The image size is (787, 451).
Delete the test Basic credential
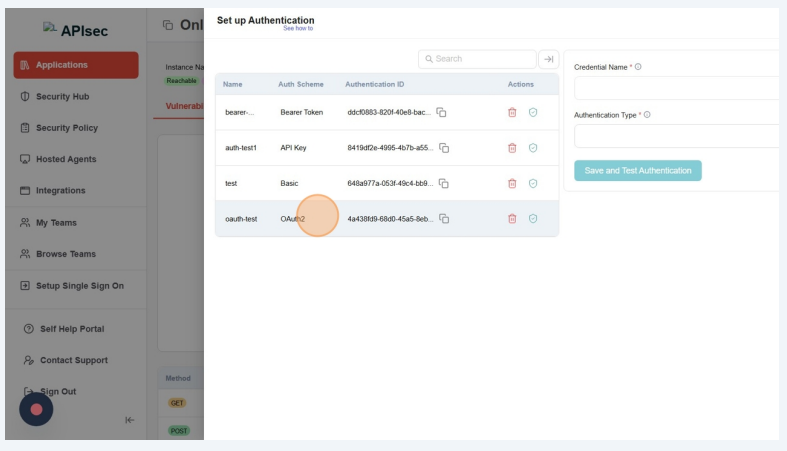(512, 184)
